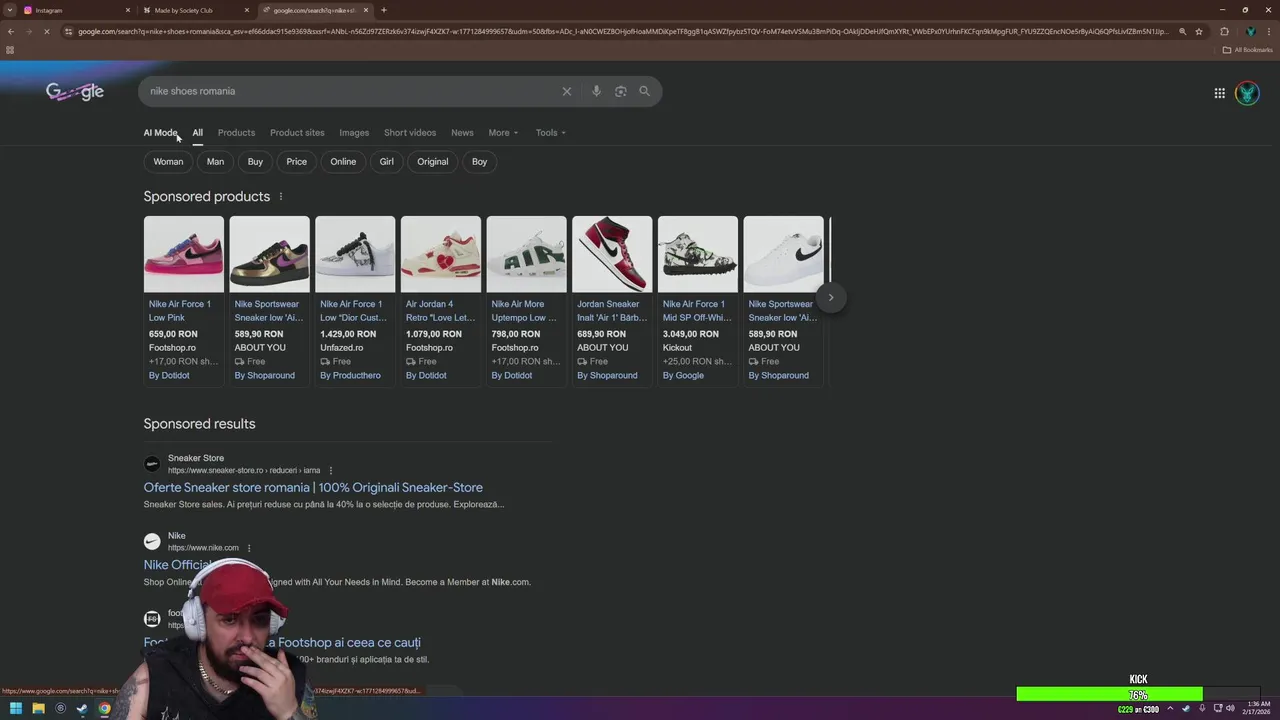Apply the Boy filter chip
The width and height of the screenshot is (1280, 720).
[480, 162]
